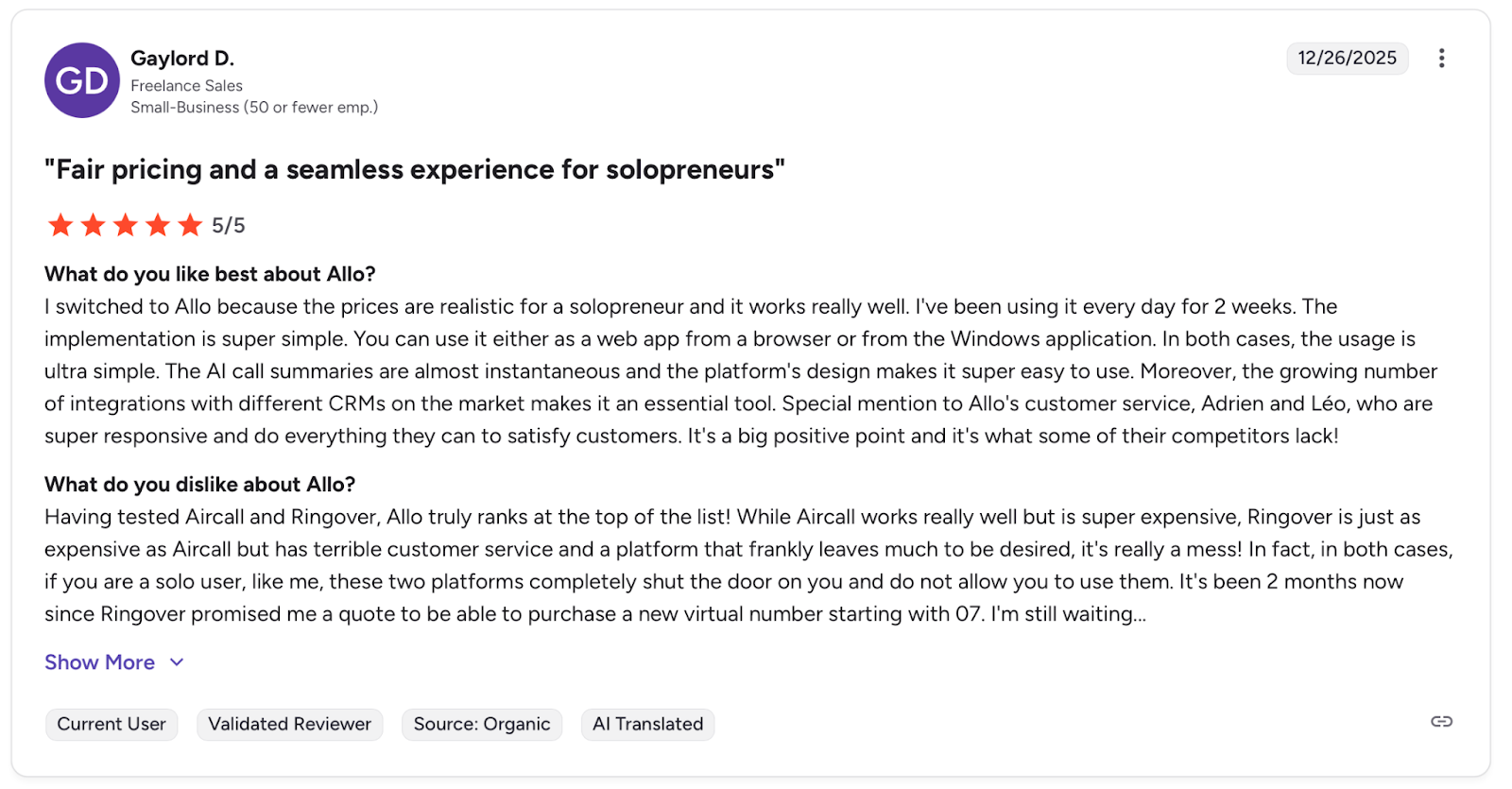This screenshot has width=1512, height=789.
Task: Click the second rating star
Action: (93, 225)
